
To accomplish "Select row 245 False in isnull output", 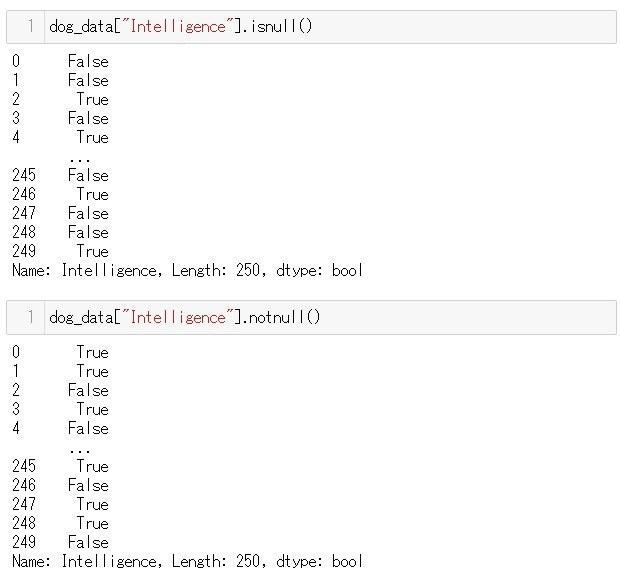I will tap(60, 175).
